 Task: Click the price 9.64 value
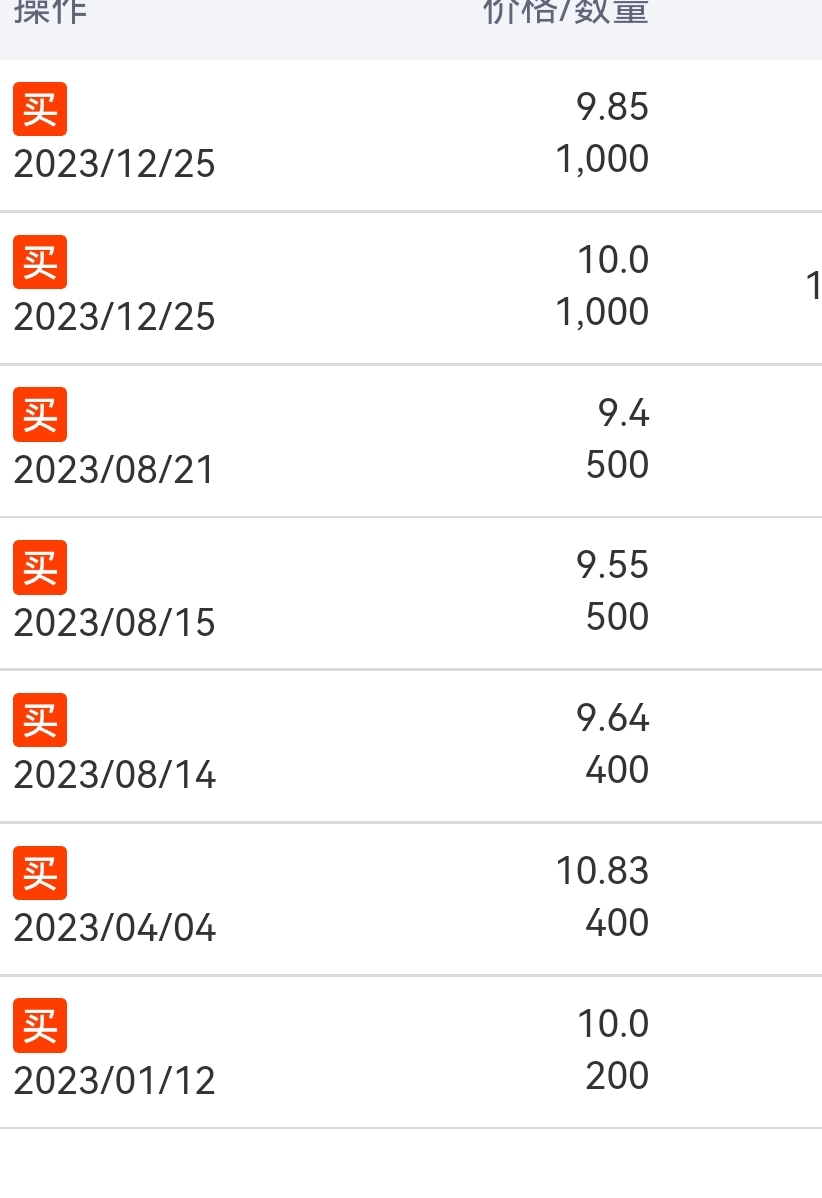613,718
